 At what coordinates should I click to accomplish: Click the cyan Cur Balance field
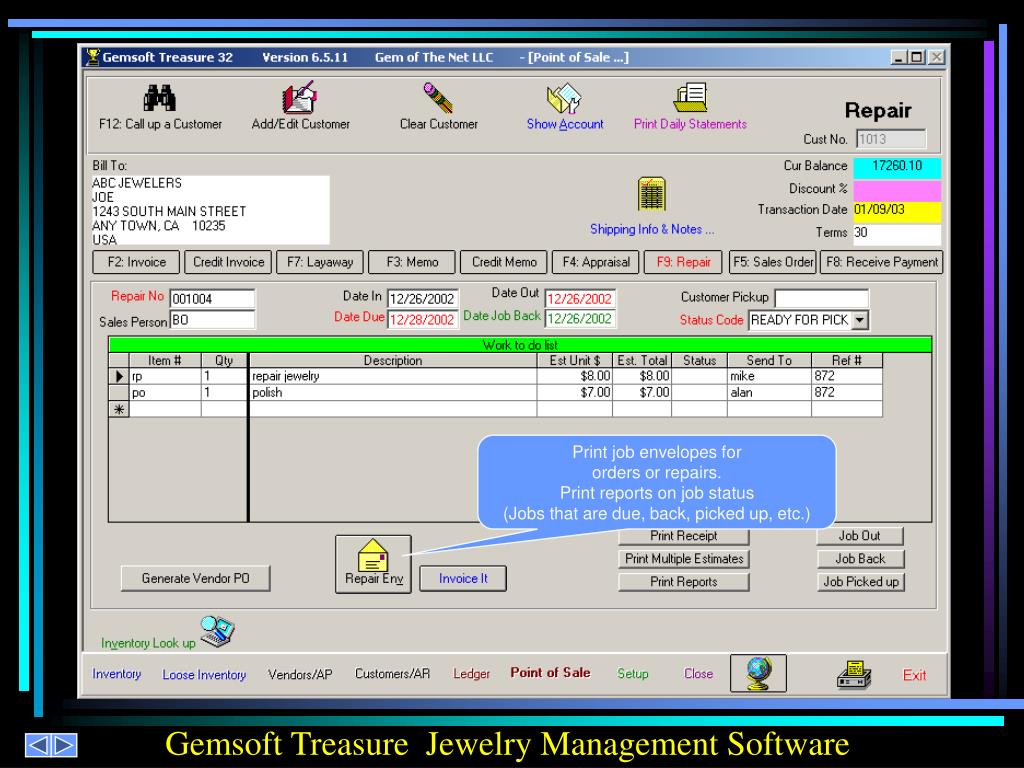897,167
